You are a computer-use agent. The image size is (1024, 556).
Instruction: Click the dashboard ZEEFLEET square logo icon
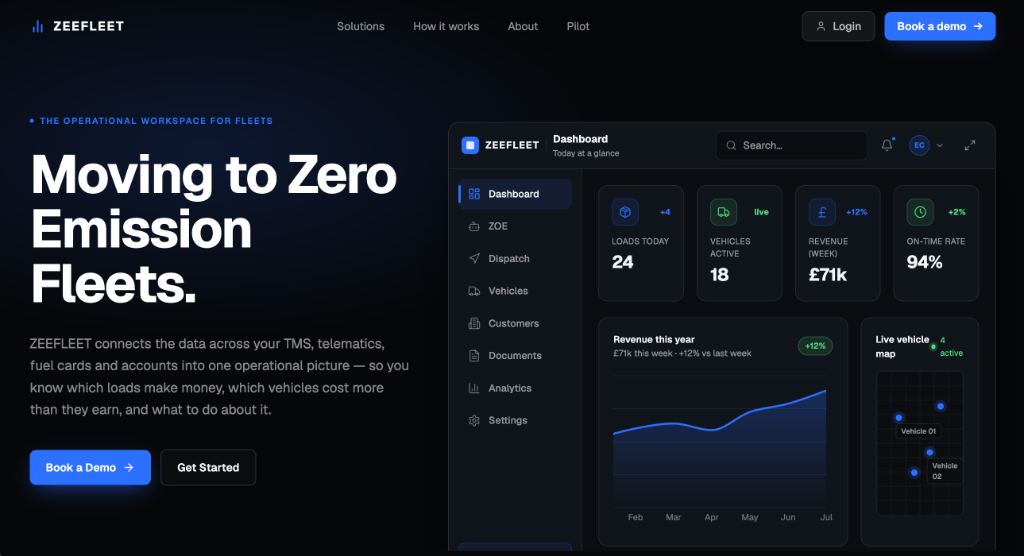tap(470, 145)
